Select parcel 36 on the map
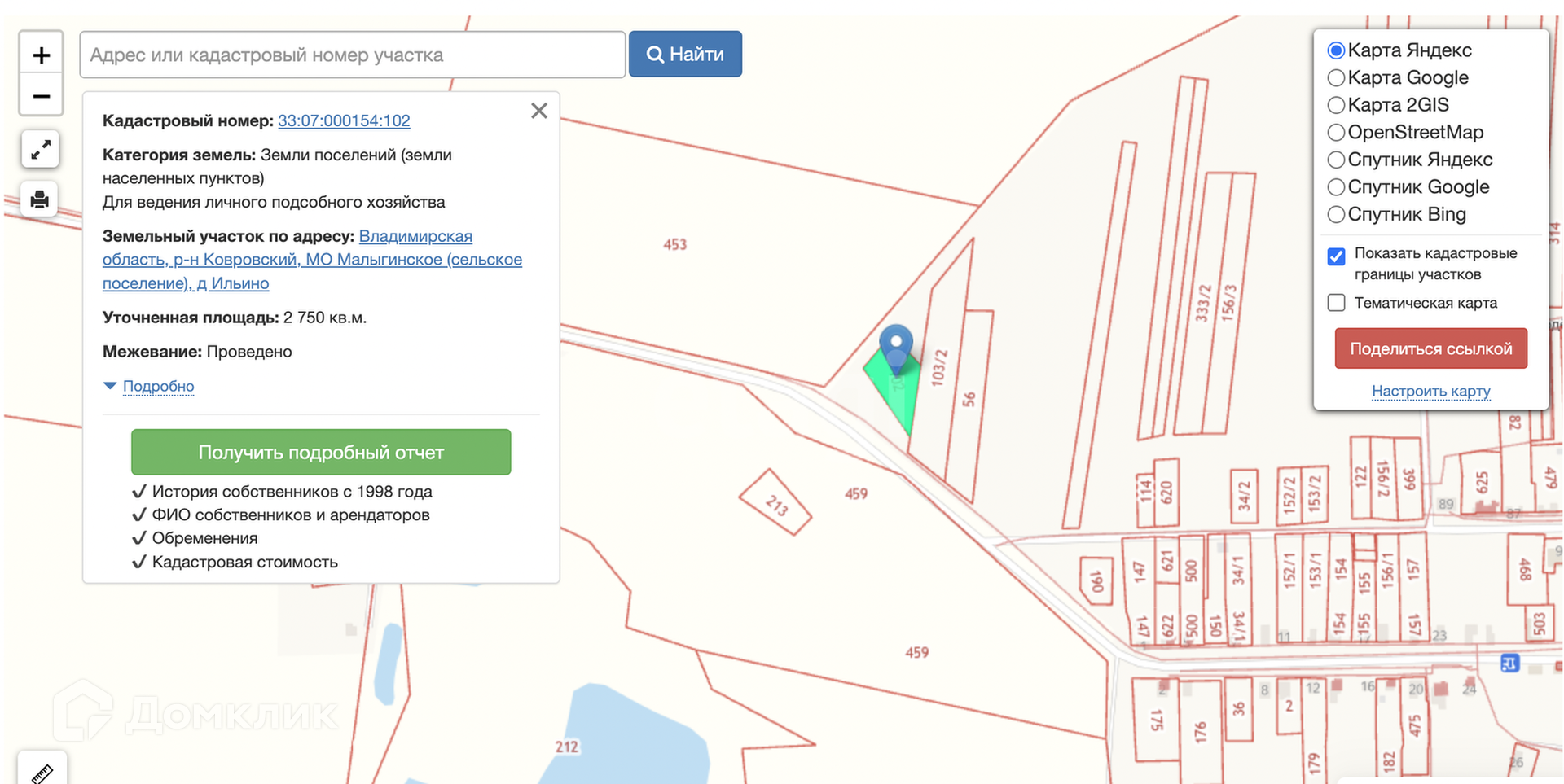1564x784 pixels. tap(1239, 709)
